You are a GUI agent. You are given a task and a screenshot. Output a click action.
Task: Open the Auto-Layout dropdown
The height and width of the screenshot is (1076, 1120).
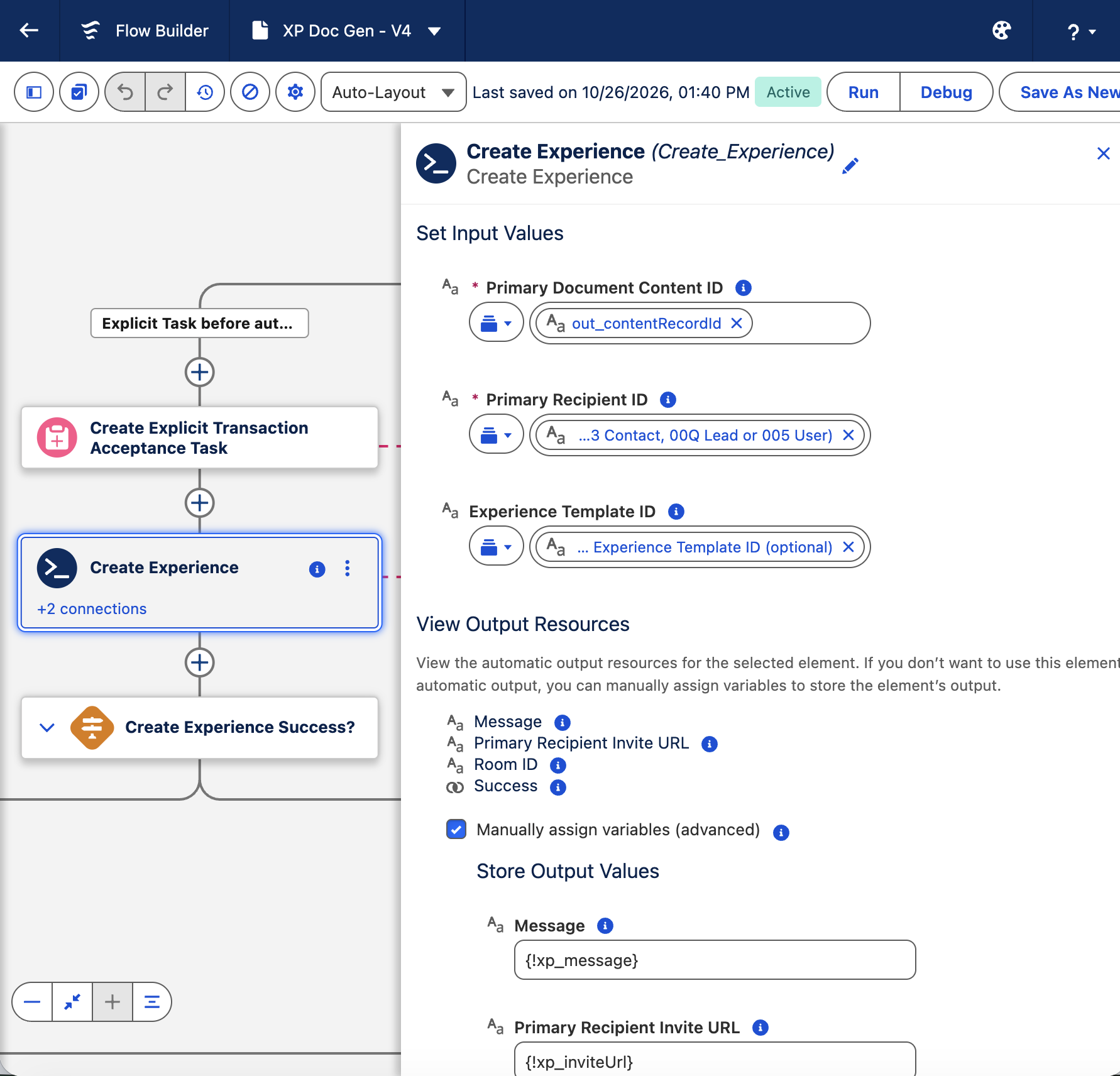pos(393,92)
